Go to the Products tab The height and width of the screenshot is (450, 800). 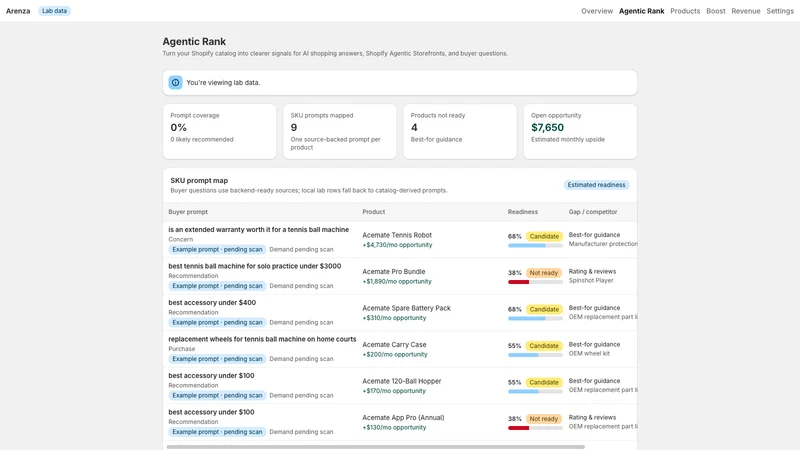[685, 11]
